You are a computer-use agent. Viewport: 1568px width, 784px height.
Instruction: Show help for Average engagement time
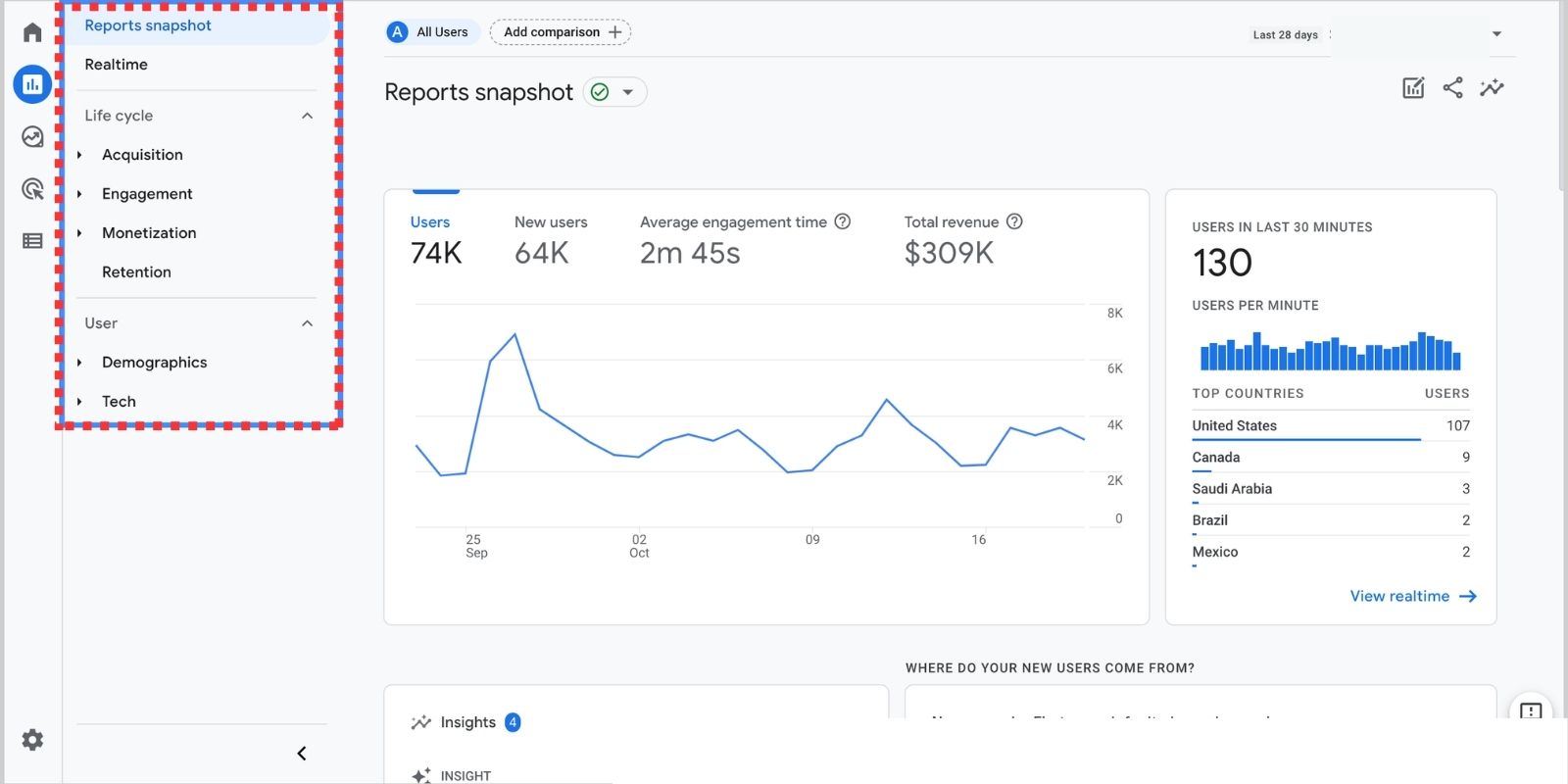pos(843,221)
